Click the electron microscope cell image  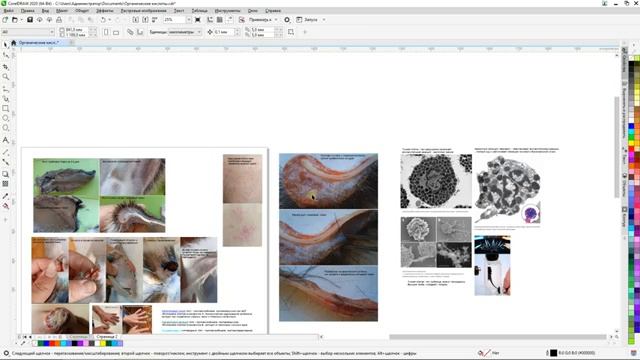[x=436, y=181]
